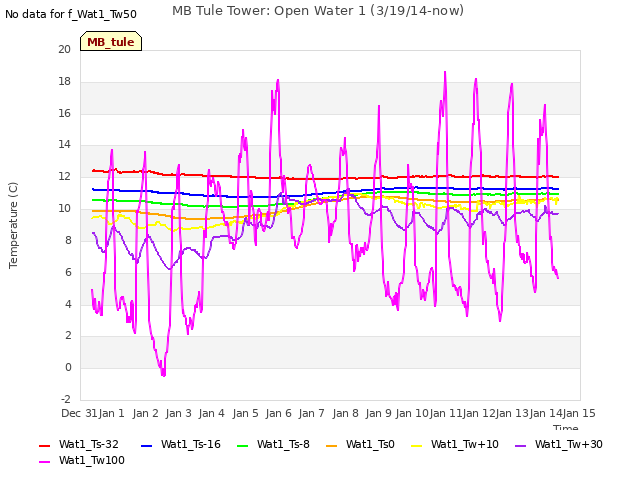Click the yellow Wat1_Tw+10 legend swatch

point(417,445)
